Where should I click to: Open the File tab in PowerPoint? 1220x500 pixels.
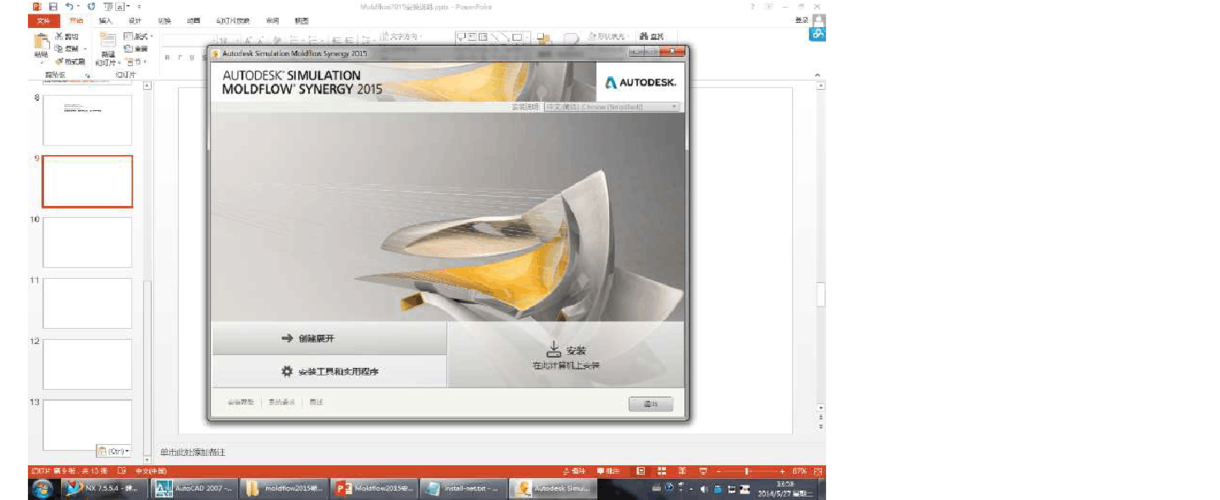[43, 20]
